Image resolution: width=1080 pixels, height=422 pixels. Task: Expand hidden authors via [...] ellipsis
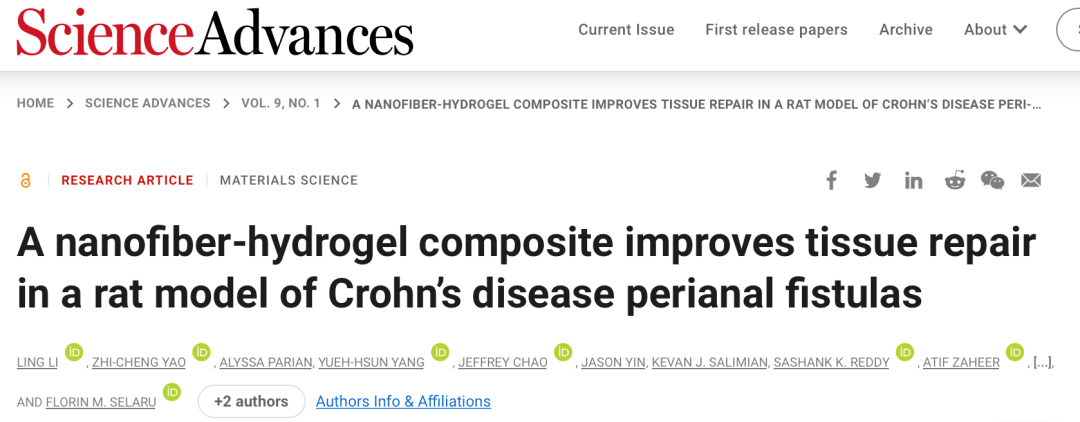click(x=1040, y=362)
